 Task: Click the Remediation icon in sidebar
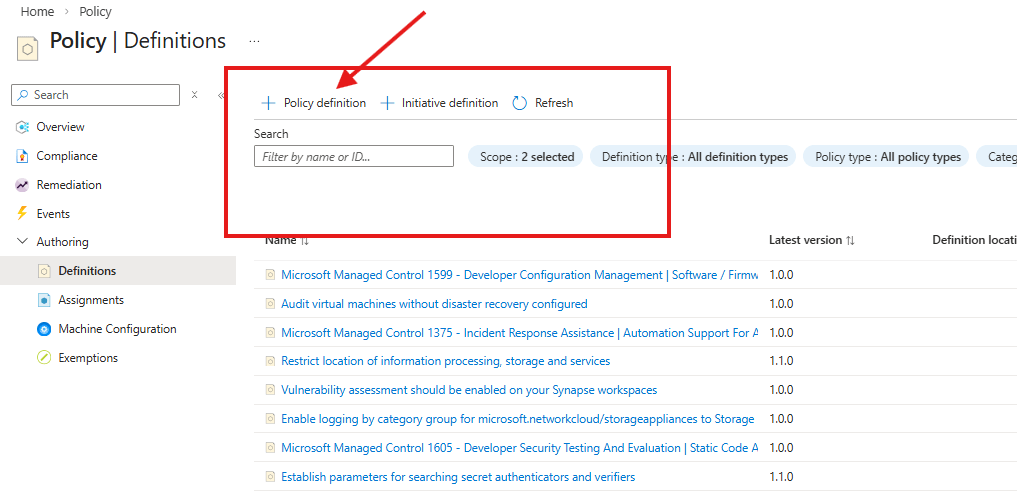point(22,185)
